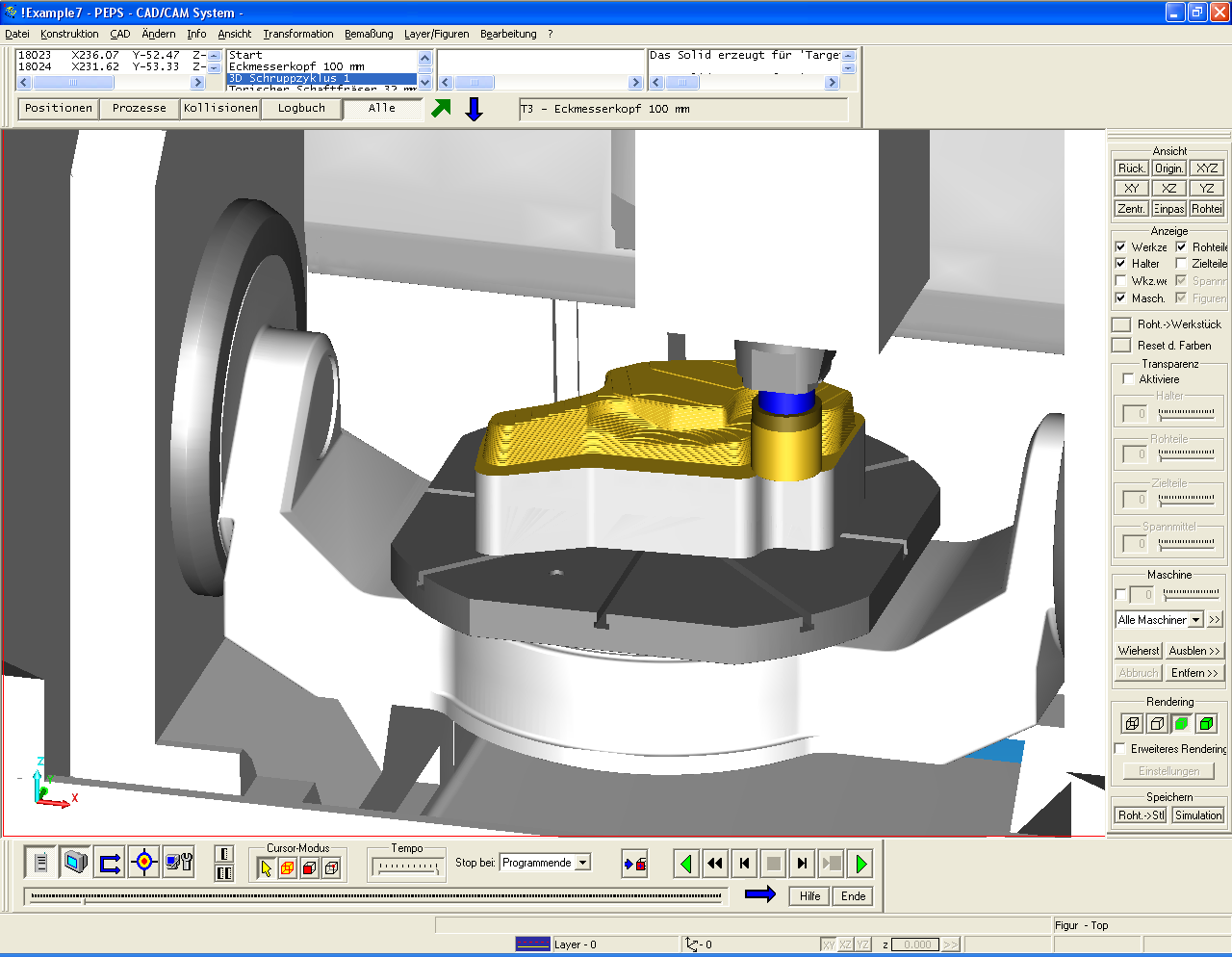Select wireframe cube cursor mode
The width and height of the screenshot is (1232, 957).
(x=287, y=868)
